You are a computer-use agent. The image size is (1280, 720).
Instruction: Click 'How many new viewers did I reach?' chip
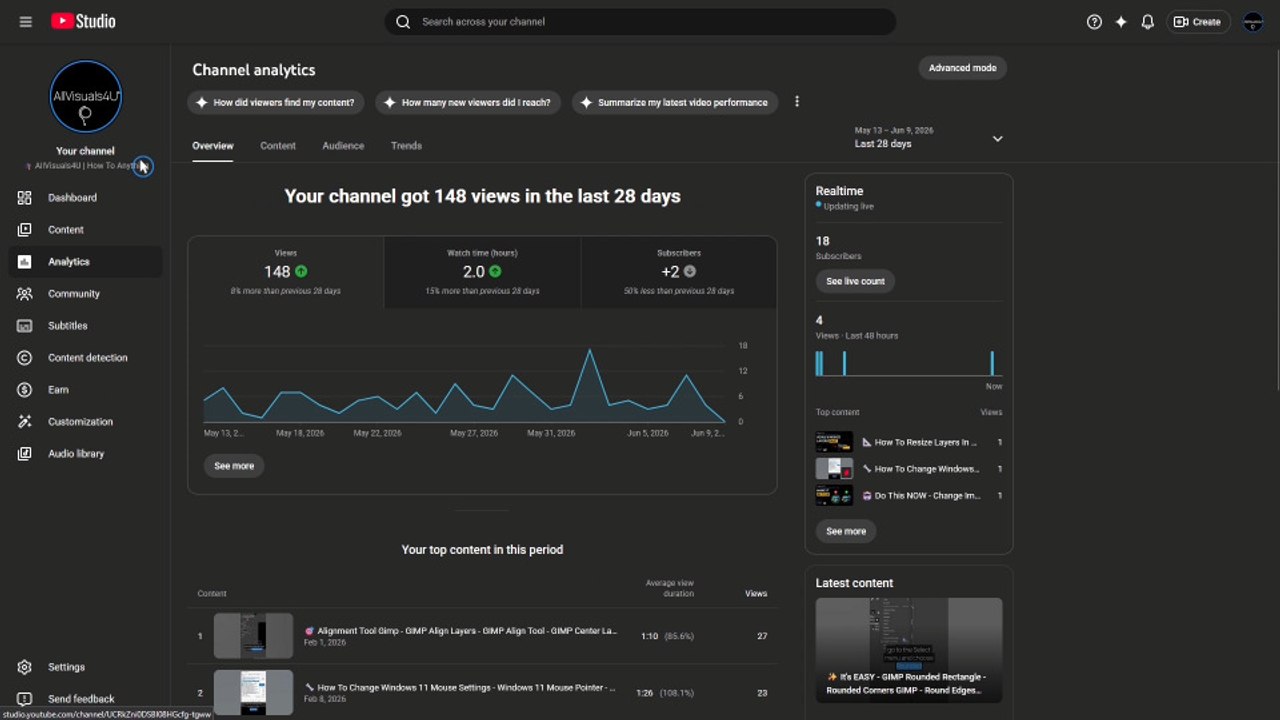click(x=469, y=102)
